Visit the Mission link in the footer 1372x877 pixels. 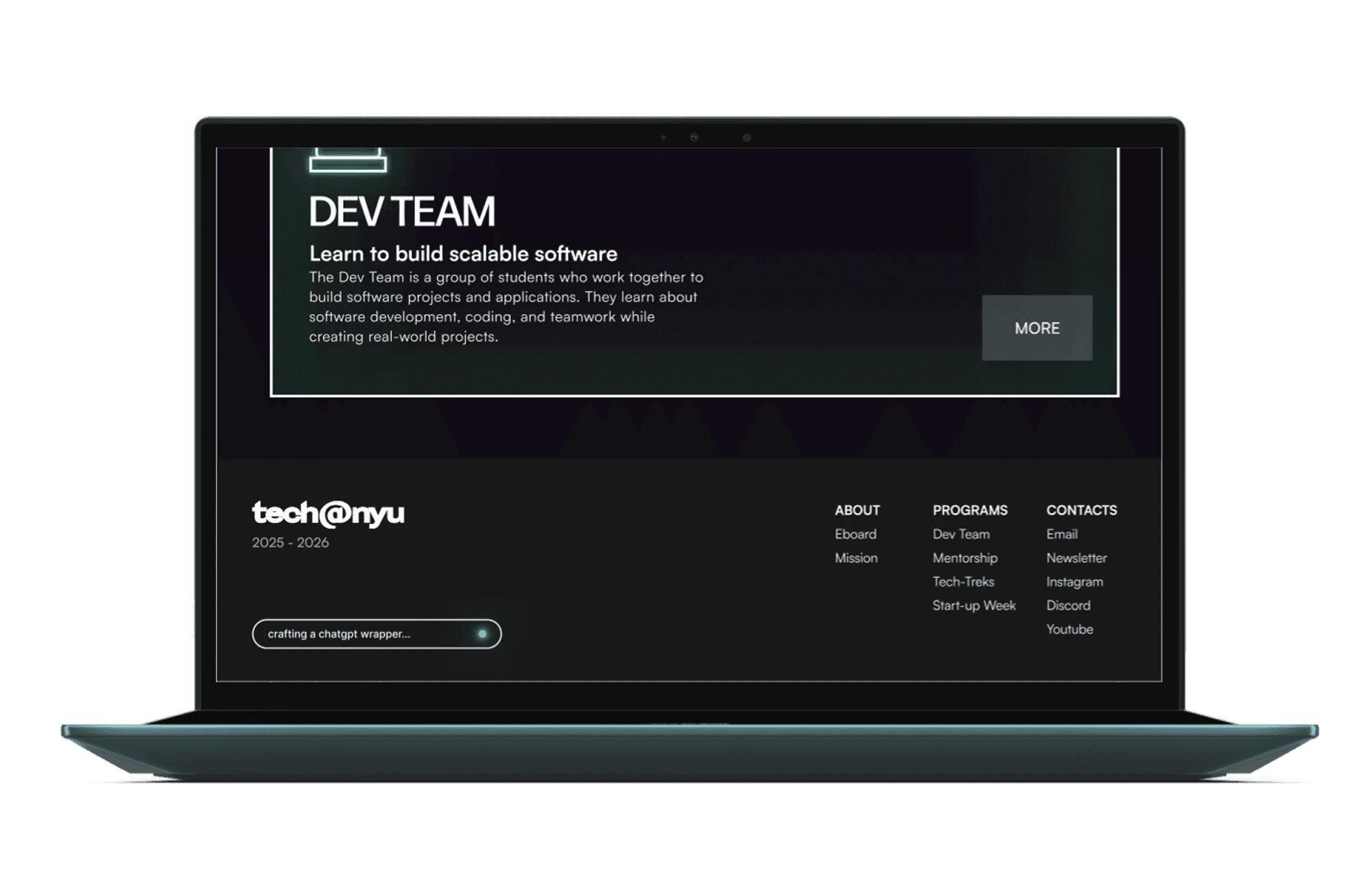click(x=856, y=558)
